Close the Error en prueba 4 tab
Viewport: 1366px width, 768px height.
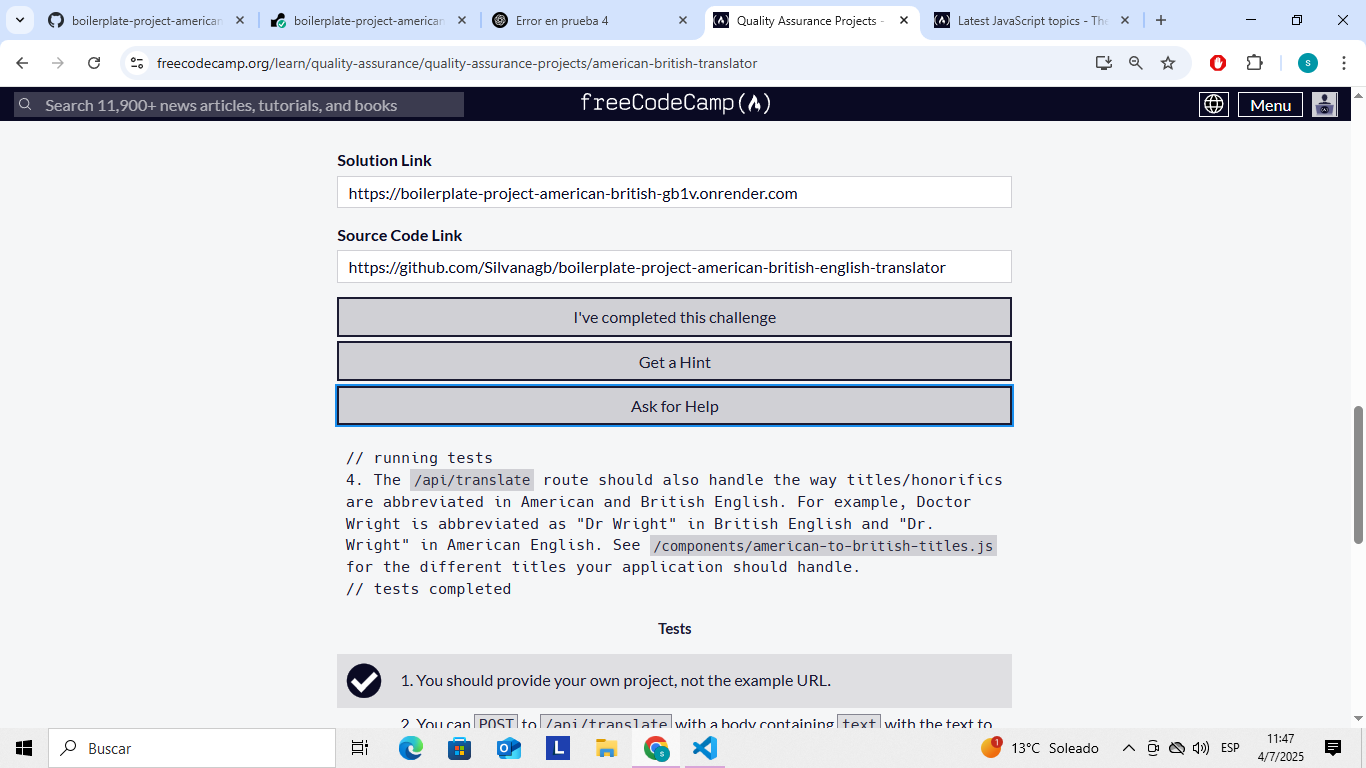tap(683, 20)
